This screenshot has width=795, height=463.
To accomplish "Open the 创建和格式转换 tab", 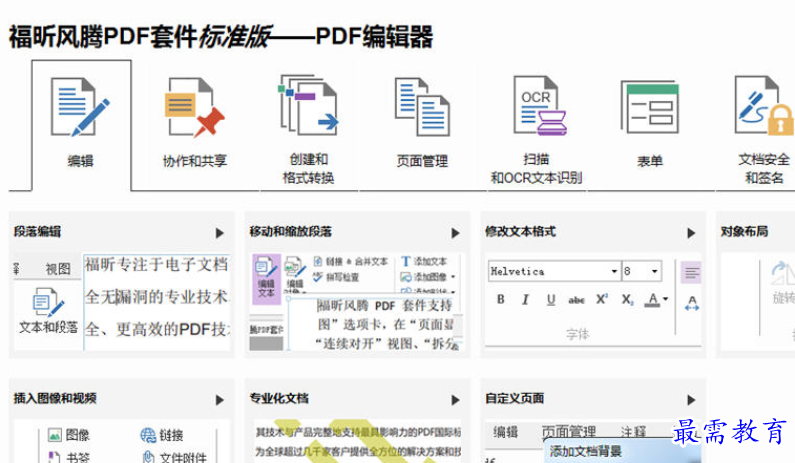I will point(308,129).
